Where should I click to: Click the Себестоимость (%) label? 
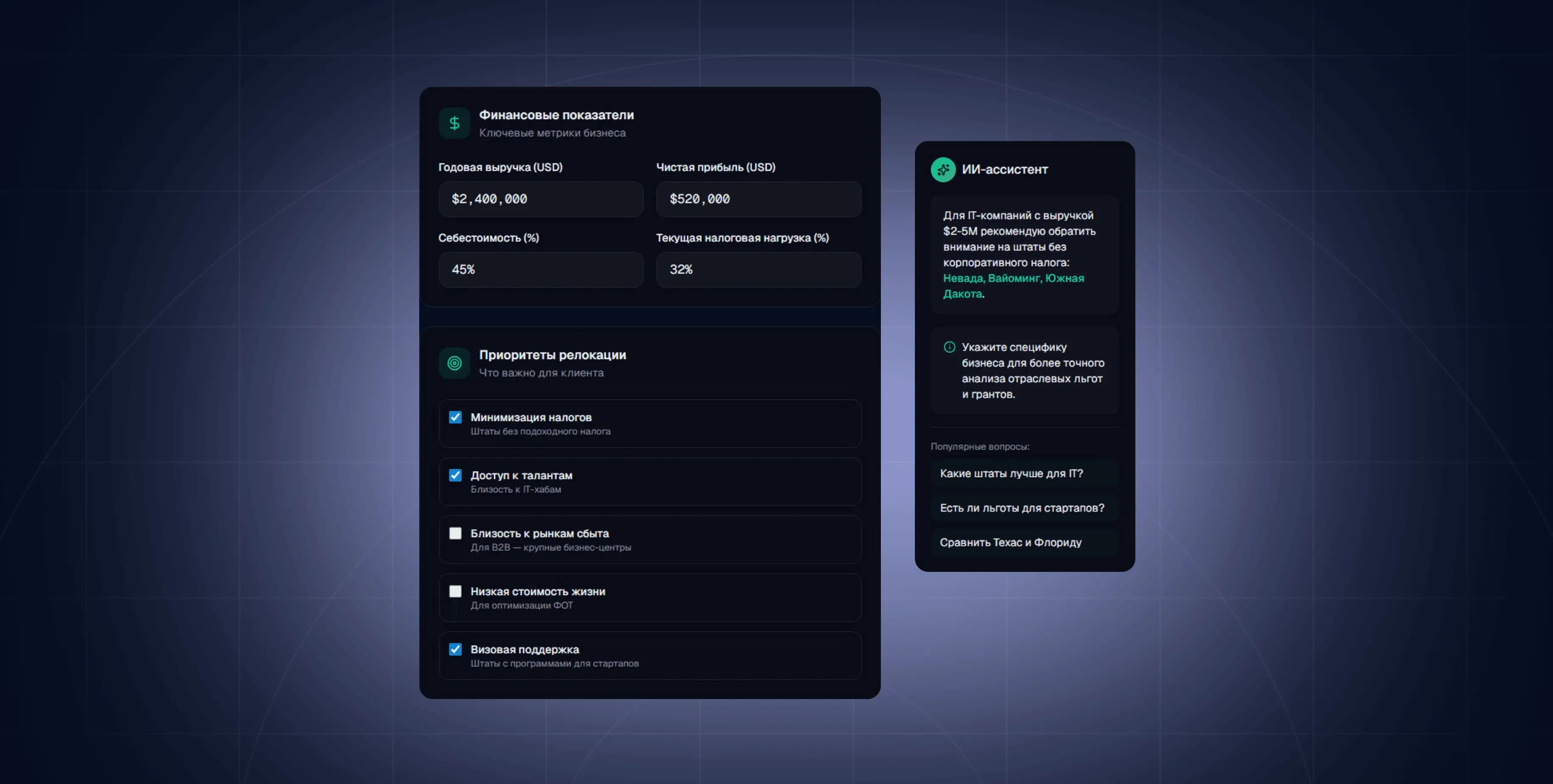coord(489,238)
